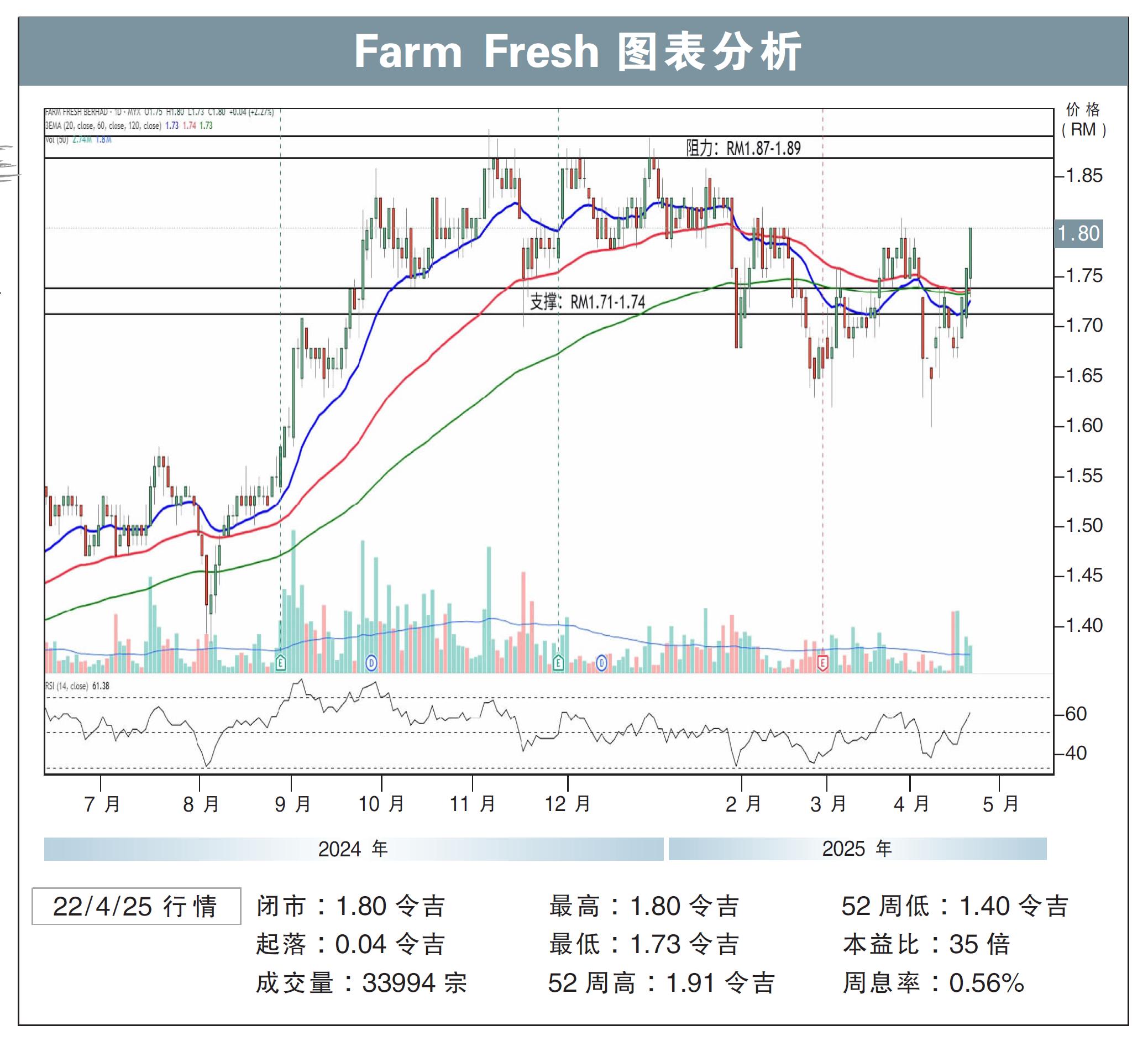This screenshot has height=1041, width=1148.
Task: Click the 52 周低:1.40 令吉 value
Action: pyautogui.click(x=956, y=906)
